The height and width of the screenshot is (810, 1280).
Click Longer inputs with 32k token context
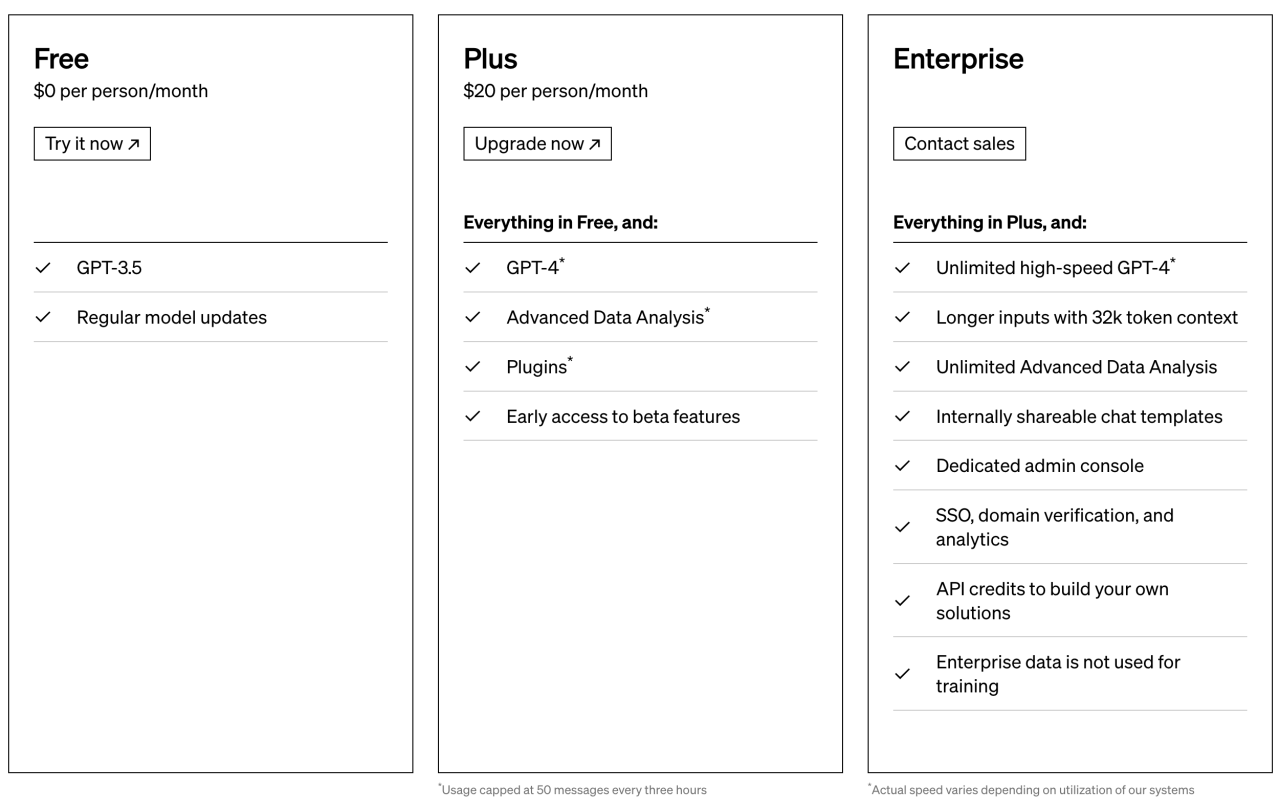[x=1087, y=317]
